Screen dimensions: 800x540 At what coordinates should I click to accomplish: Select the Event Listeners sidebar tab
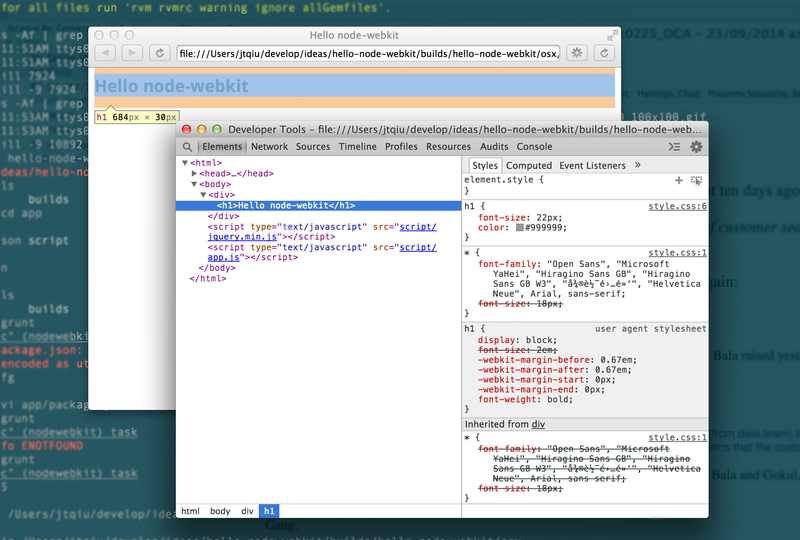point(592,165)
